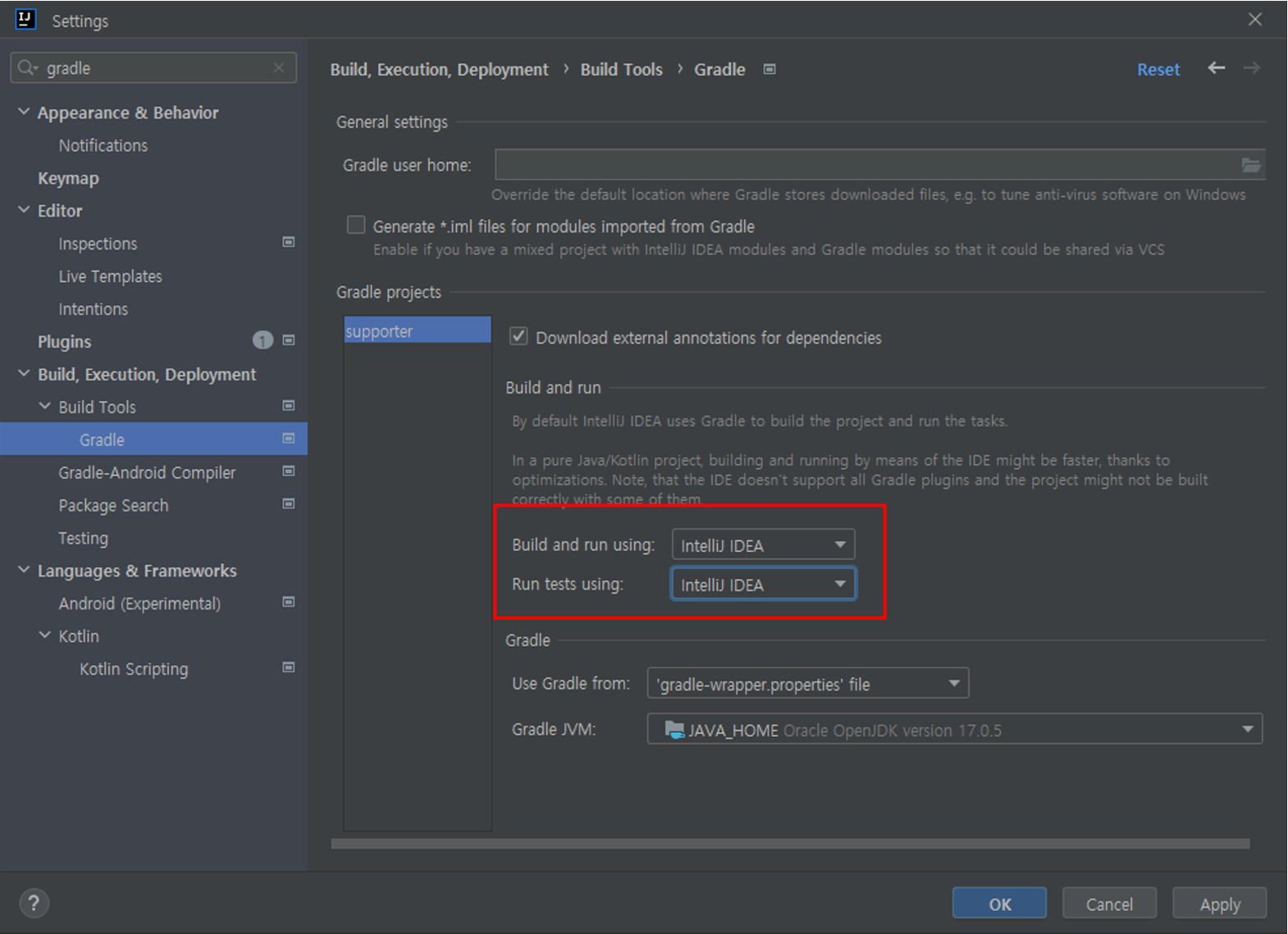
Task: Collapse the Build Tools node
Action: (x=45, y=407)
